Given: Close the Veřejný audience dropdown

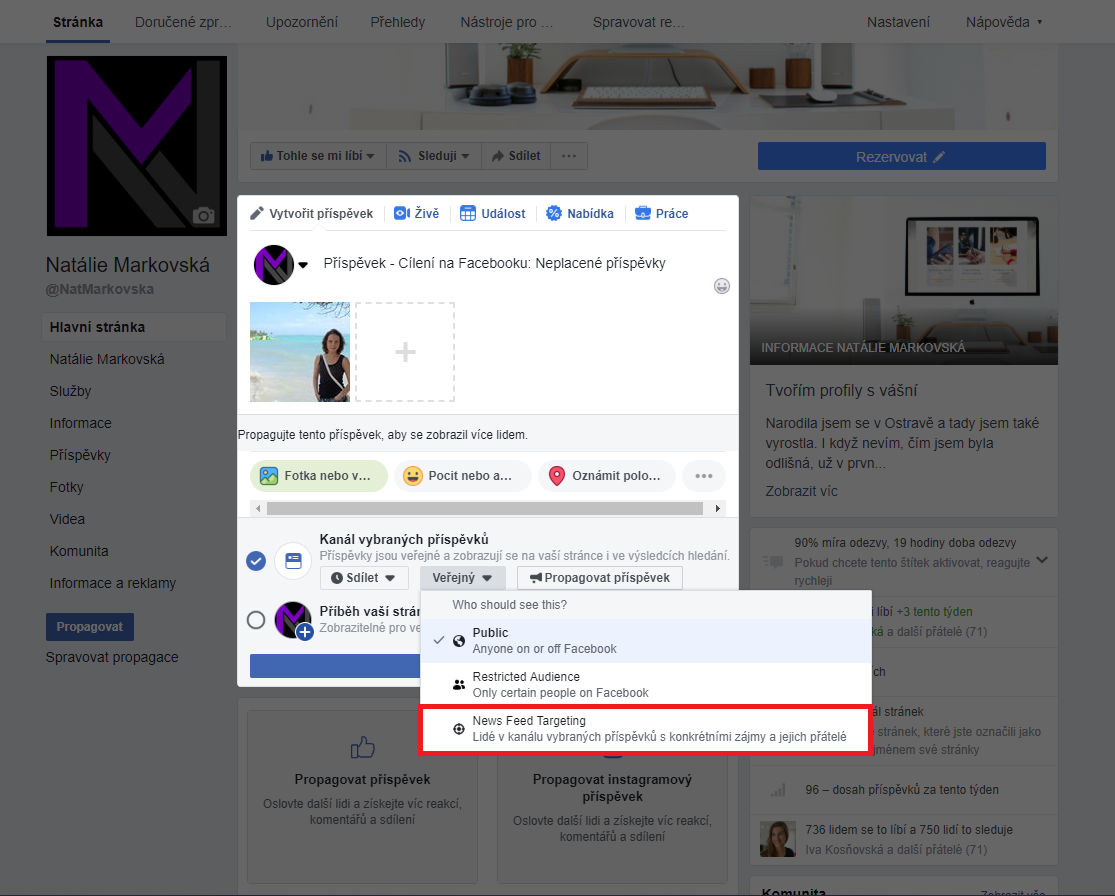Looking at the screenshot, I should coord(463,578).
